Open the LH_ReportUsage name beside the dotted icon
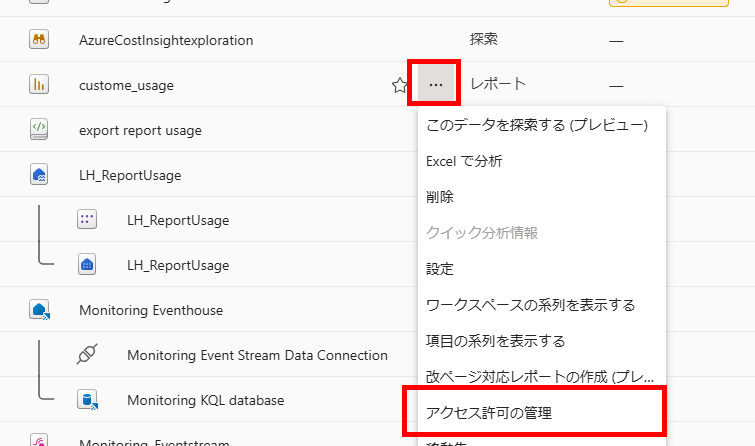Image resolution: width=755 pixels, height=446 pixels. [178, 221]
